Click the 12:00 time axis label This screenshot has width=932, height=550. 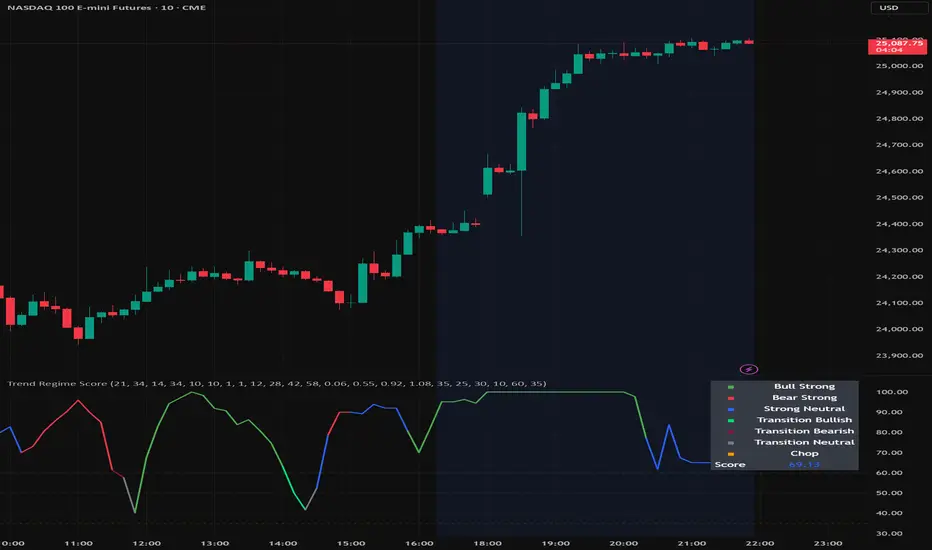[x=147, y=543]
